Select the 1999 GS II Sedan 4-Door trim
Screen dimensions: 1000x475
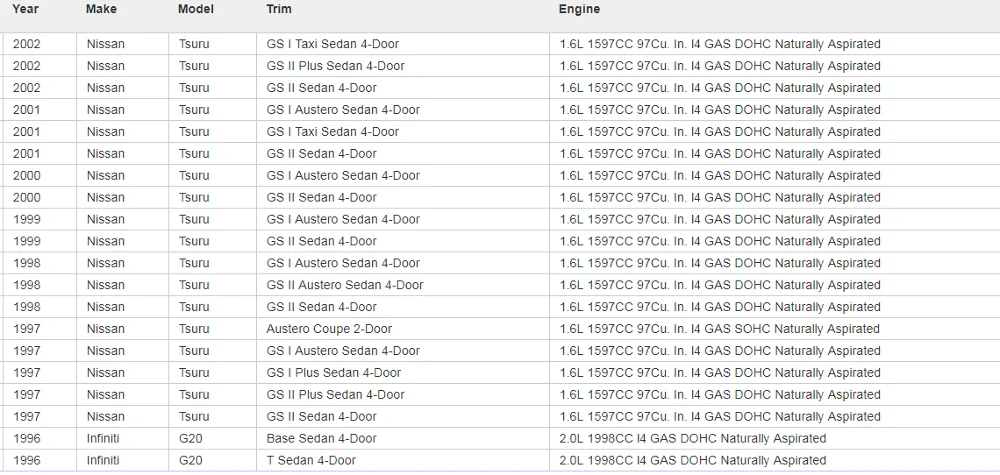click(321, 241)
